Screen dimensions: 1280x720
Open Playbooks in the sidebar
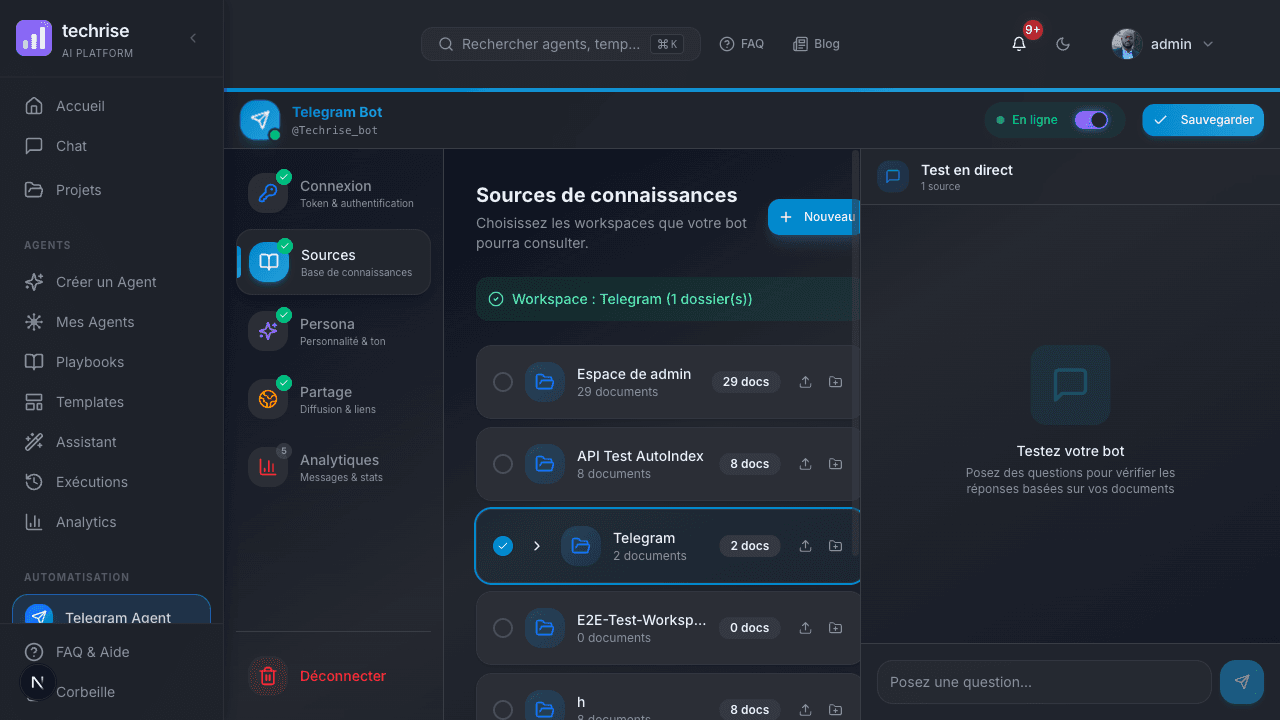point(111,362)
